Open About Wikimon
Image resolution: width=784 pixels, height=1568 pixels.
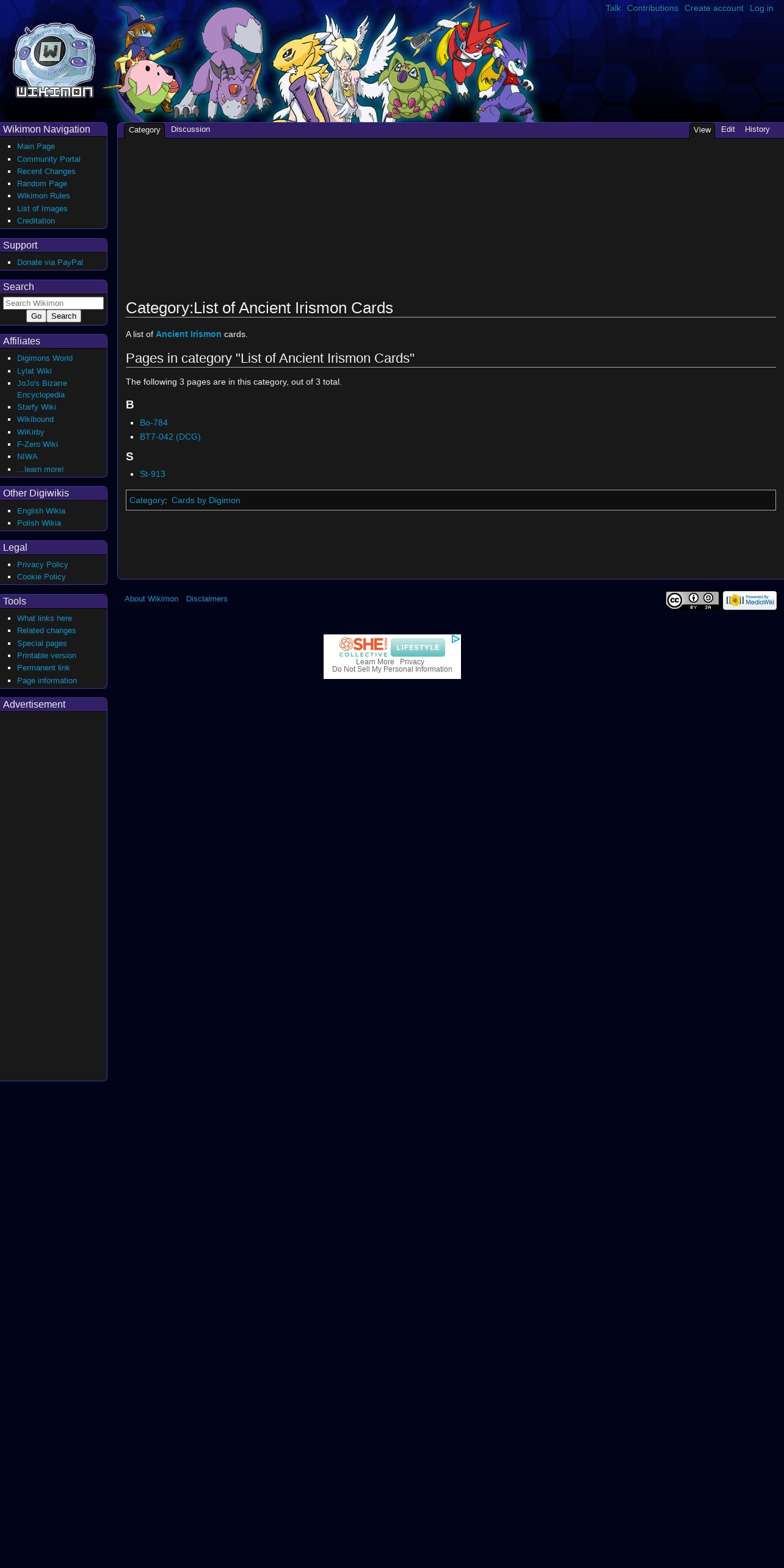pyautogui.click(x=151, y=599)
